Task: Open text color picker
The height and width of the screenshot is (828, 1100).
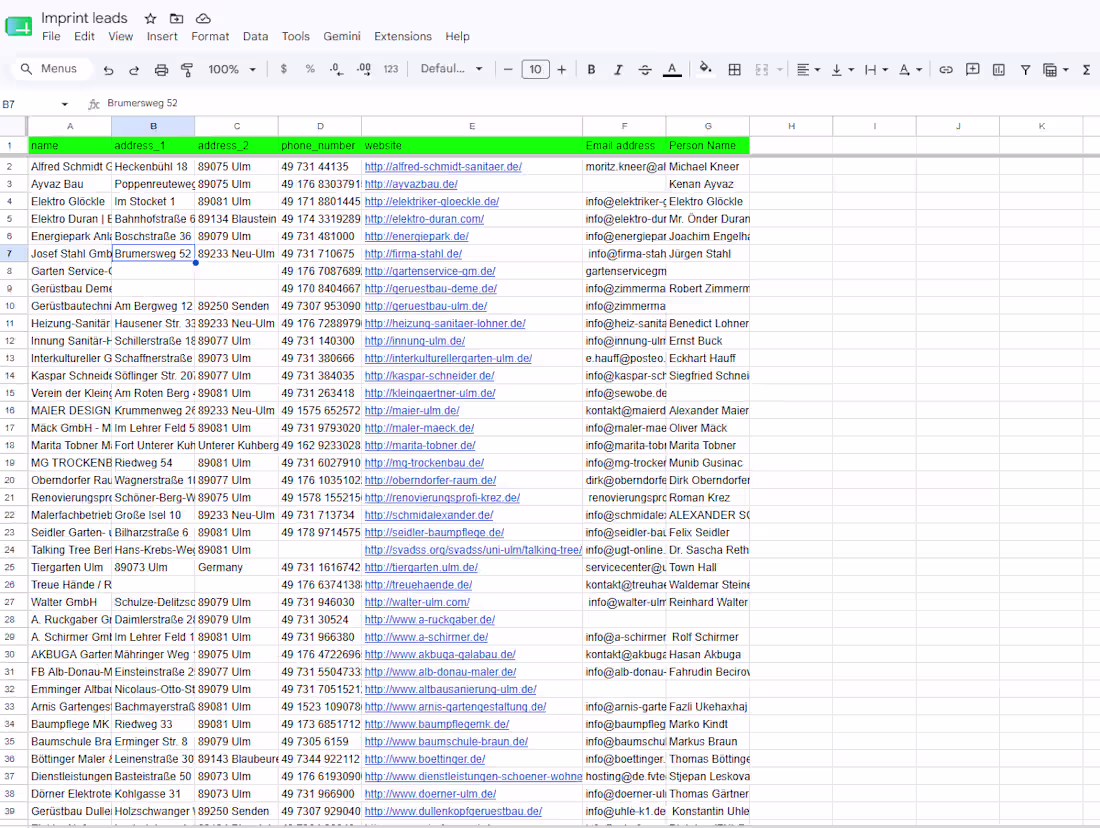Action: coord(672,69)
